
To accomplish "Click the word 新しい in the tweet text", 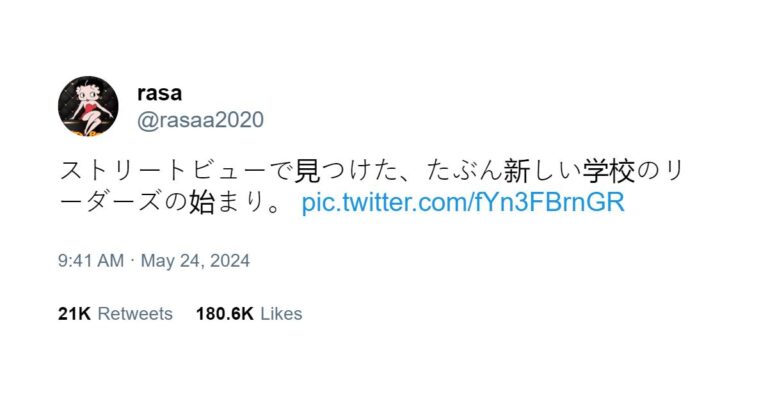I will pyautogui.click(x=541, y=171).
